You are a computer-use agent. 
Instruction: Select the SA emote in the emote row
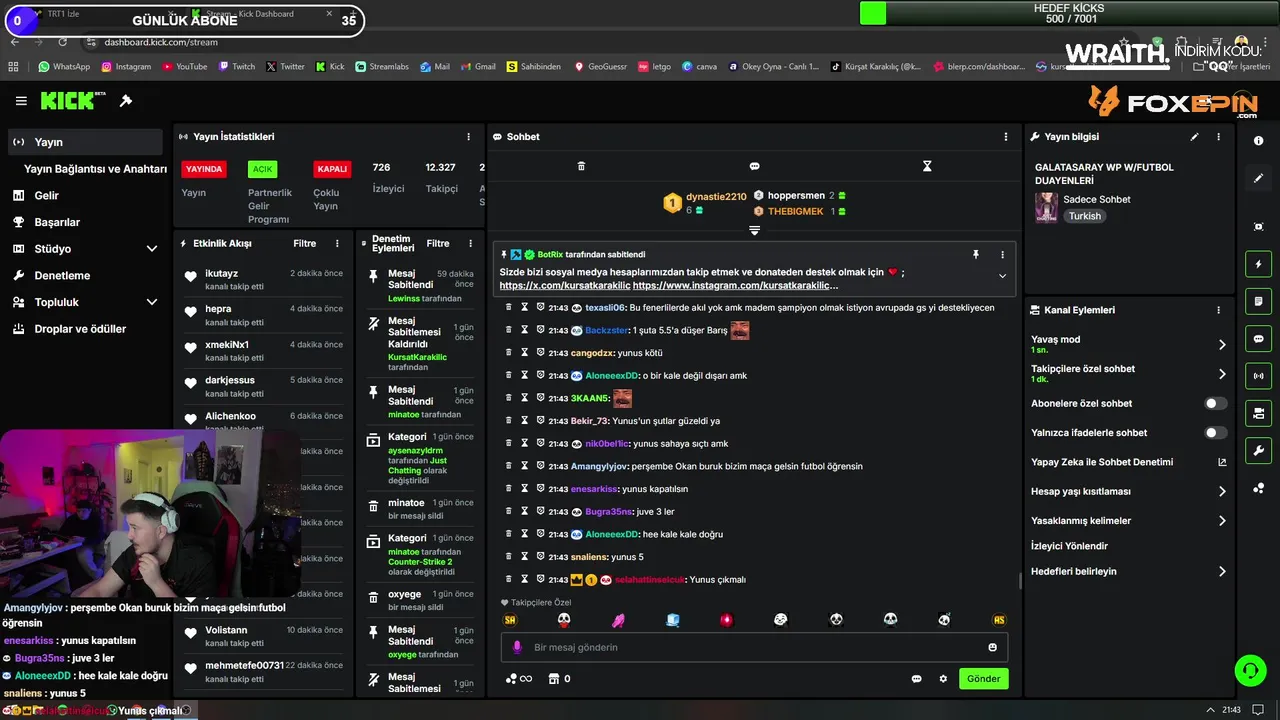pyautogui.click(x=510, y=620)
